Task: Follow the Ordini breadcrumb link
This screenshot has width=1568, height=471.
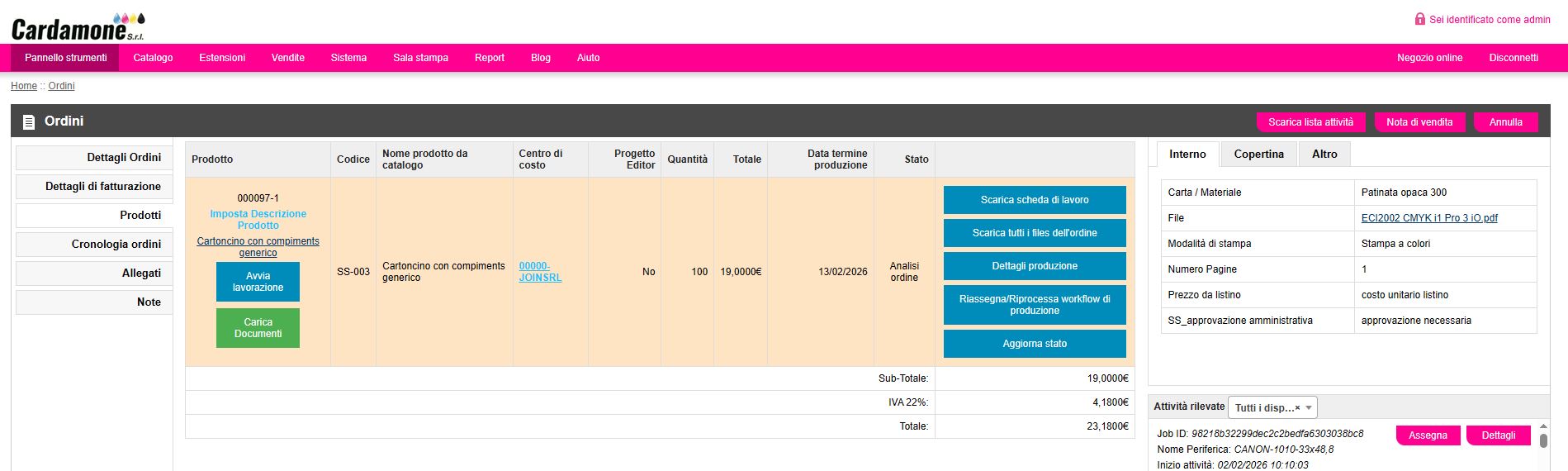Action: click(x=61, y=86)
